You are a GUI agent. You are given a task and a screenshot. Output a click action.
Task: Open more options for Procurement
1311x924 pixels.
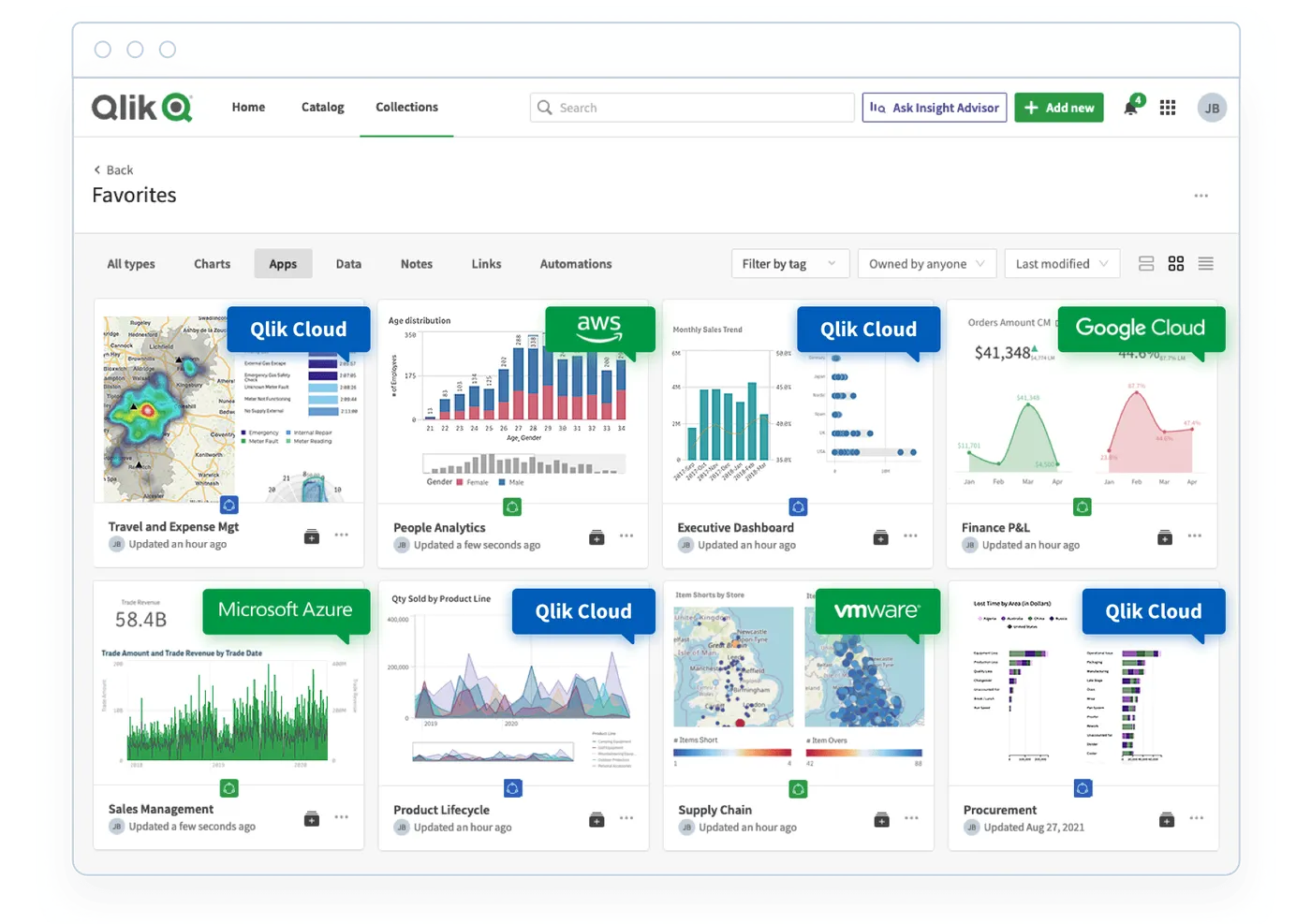1197,818
